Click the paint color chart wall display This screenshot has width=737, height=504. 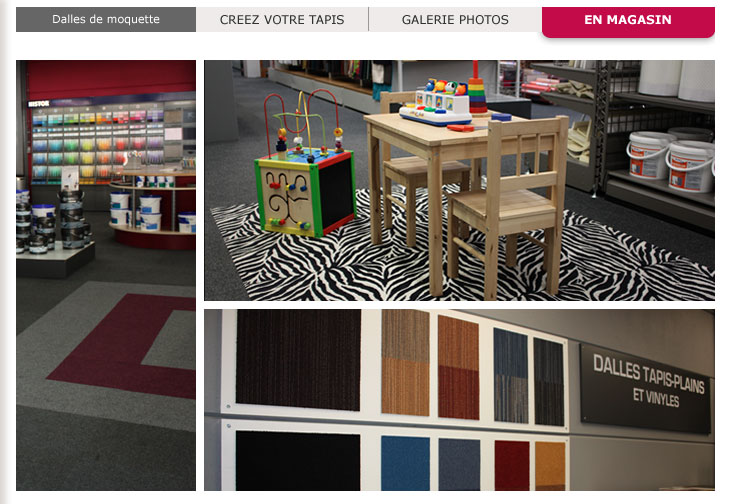click(98, 141)
